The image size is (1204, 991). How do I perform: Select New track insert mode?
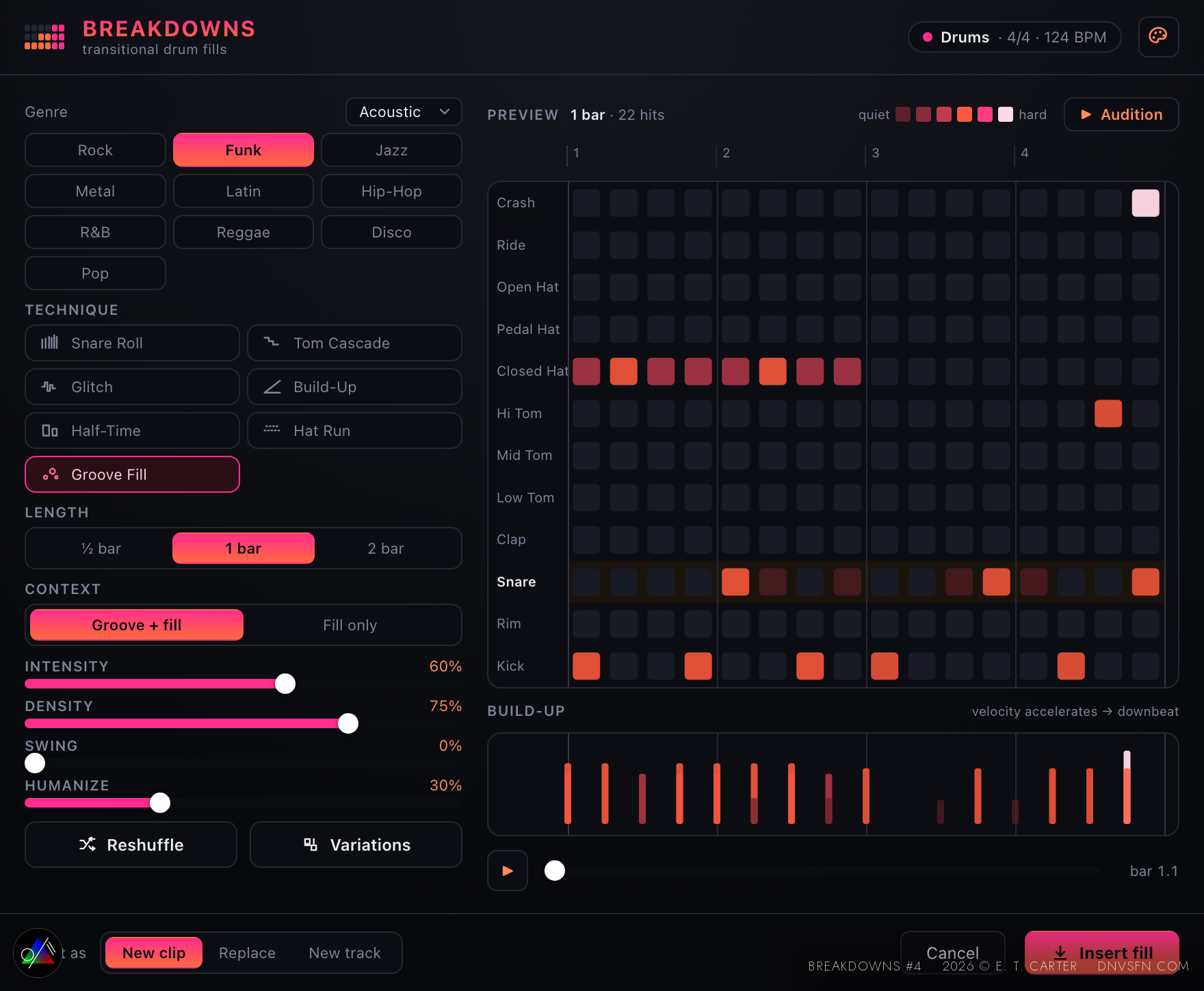tap(345, 953)
